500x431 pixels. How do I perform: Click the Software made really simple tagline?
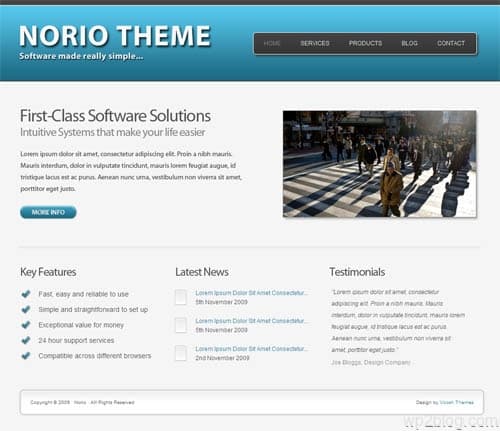(81, 56)
